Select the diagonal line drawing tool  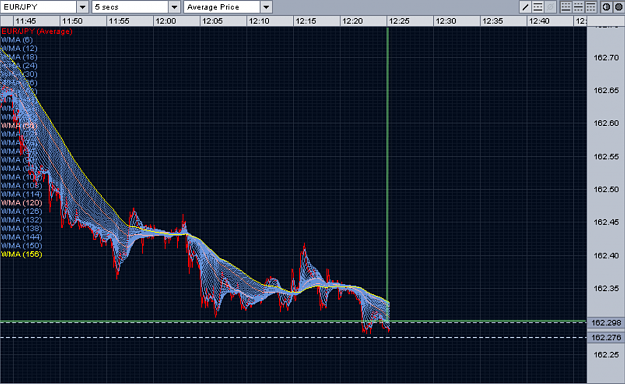coord(525,7)
